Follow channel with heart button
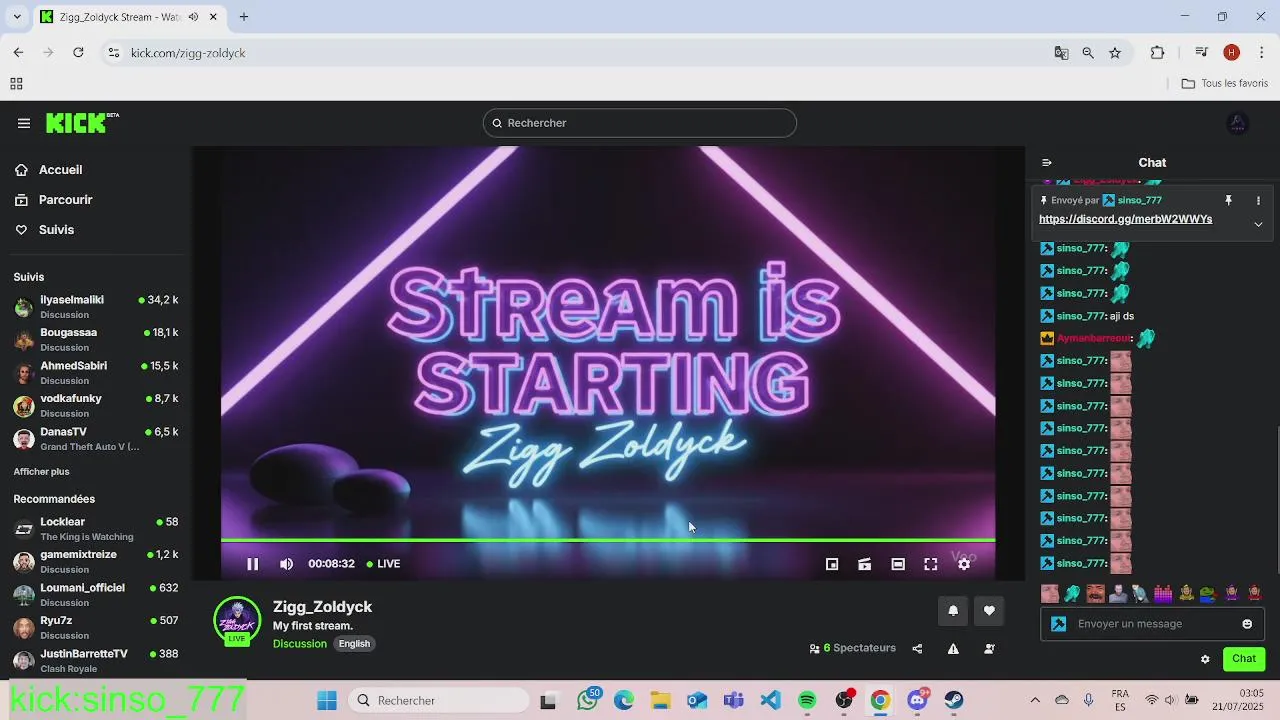The height and width of the screenshot is (720, 1280). coord(989,611)
